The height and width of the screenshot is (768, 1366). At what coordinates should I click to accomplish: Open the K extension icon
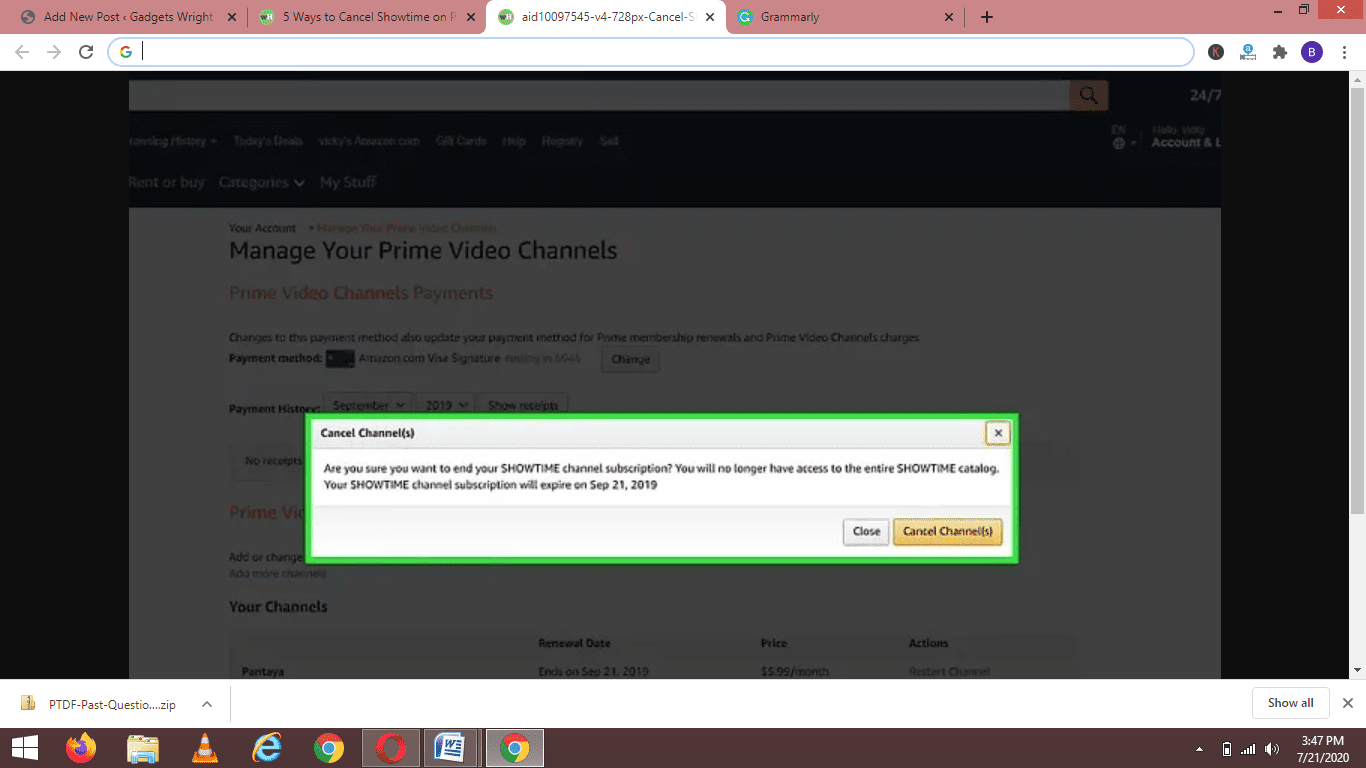(1216, 52)
